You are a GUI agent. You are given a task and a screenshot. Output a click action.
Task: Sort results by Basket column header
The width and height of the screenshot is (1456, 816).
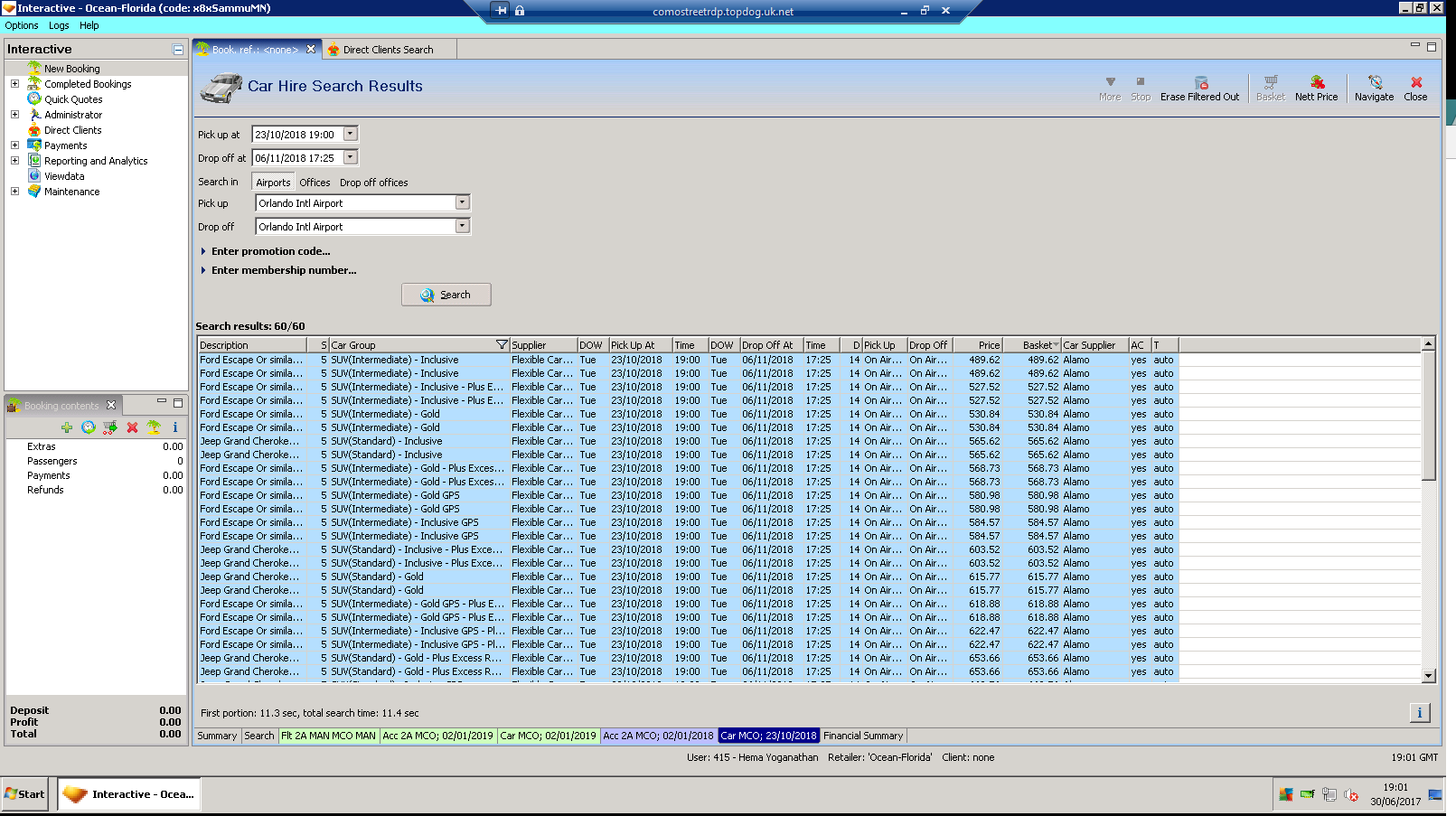tap(1032, 345)
